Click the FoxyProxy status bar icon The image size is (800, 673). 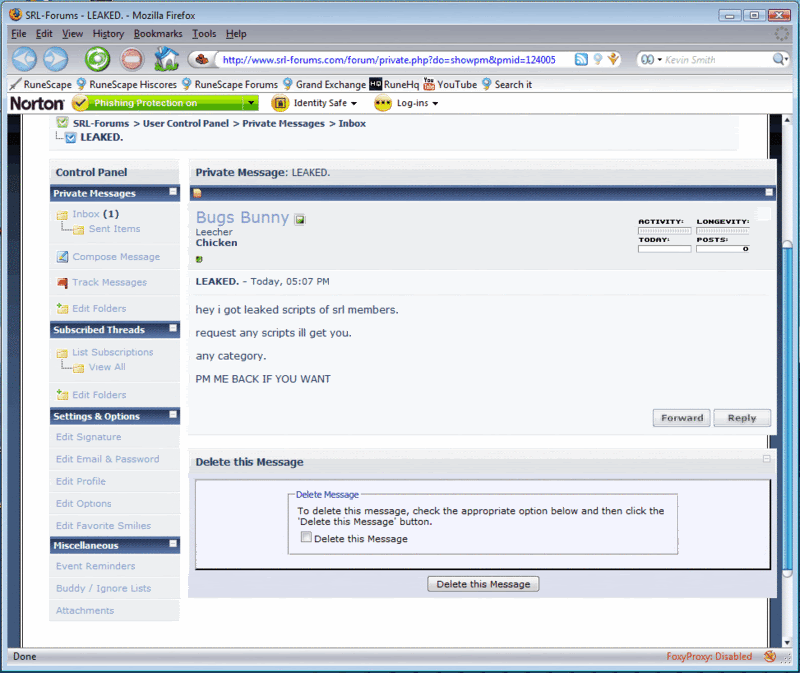pos(770,657)
